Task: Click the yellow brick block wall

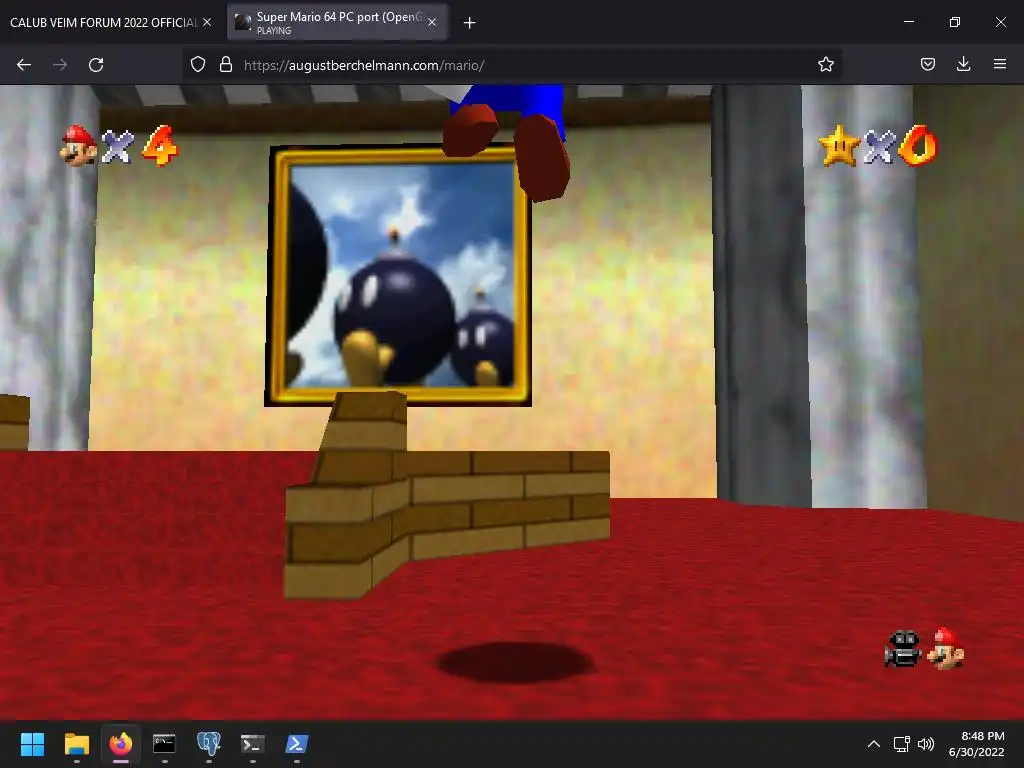Action: [447, 494]
